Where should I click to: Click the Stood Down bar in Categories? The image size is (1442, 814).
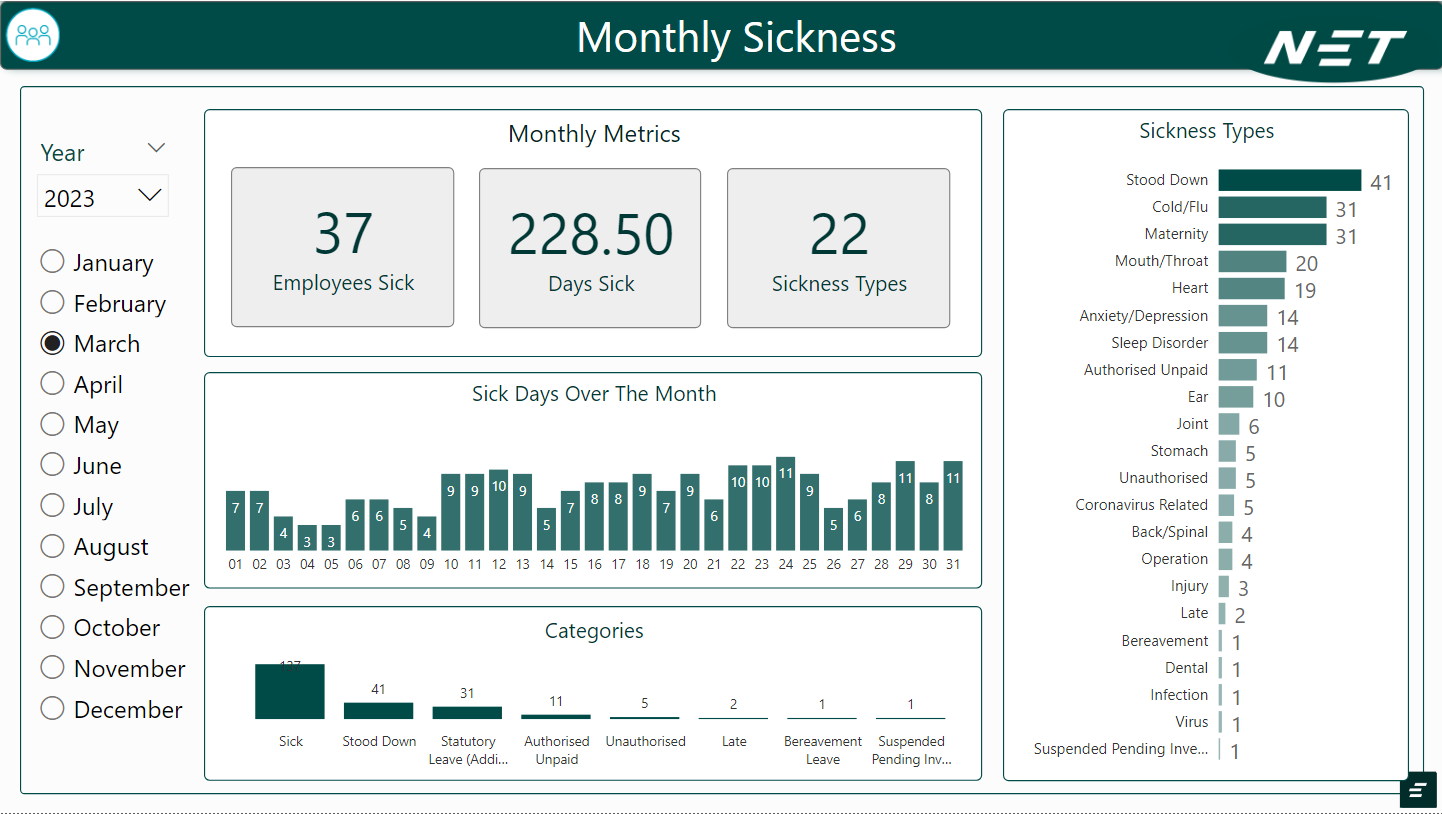[x=378, y=711]
